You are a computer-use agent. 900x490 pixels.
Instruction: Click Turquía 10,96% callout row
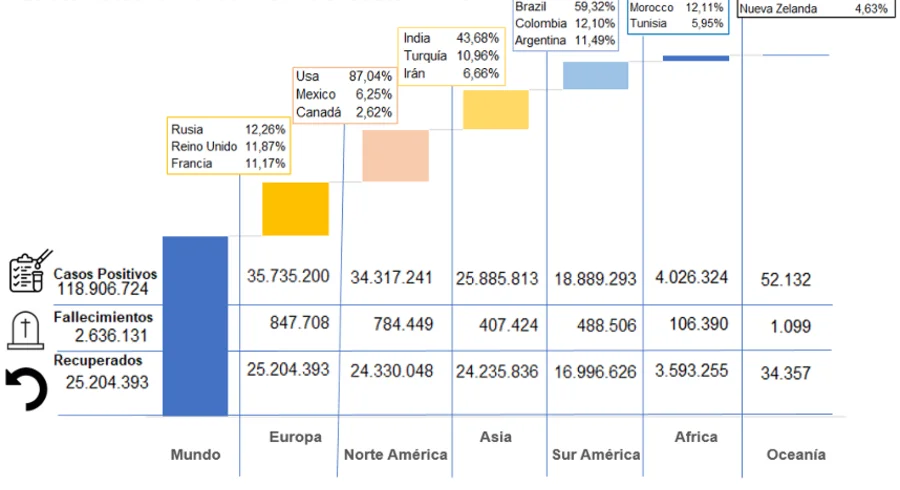[451, 56]
